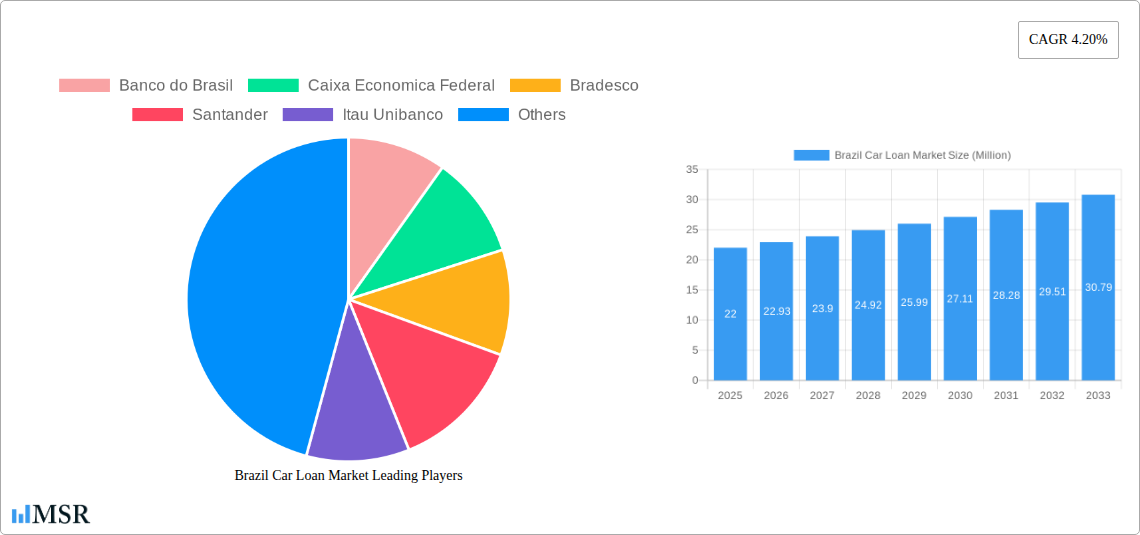Click the 2033 x-axis label
The height and width of the screenshot is (535, 1140).
point(1099,395)
